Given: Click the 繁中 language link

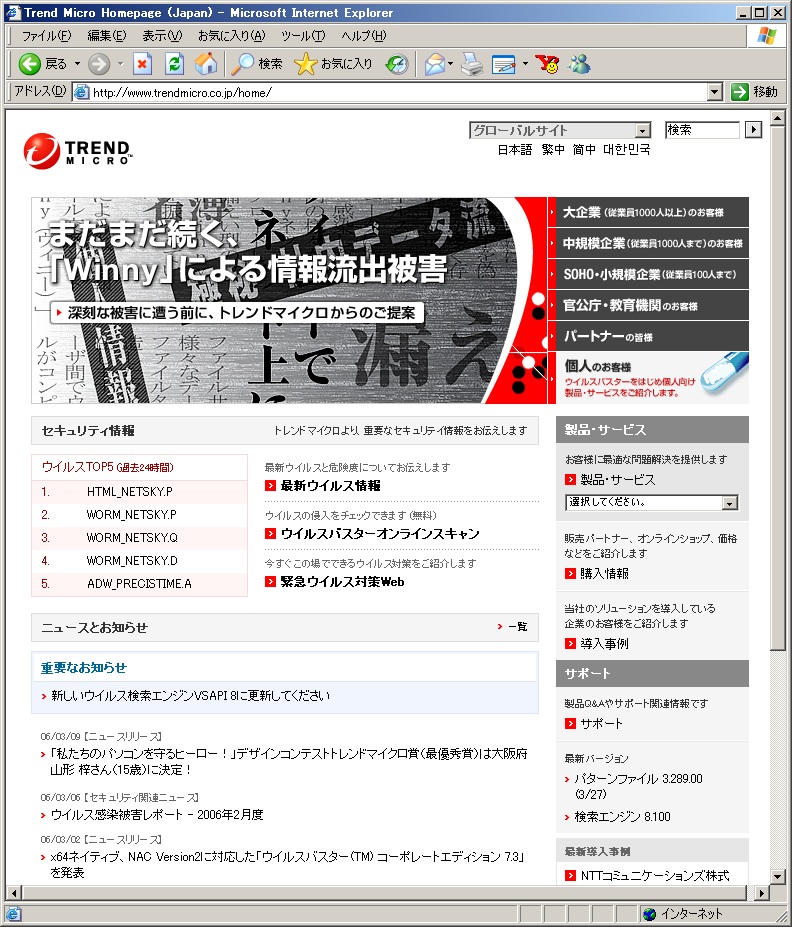Looking at the screenshot, I should (x=553, y=150).
